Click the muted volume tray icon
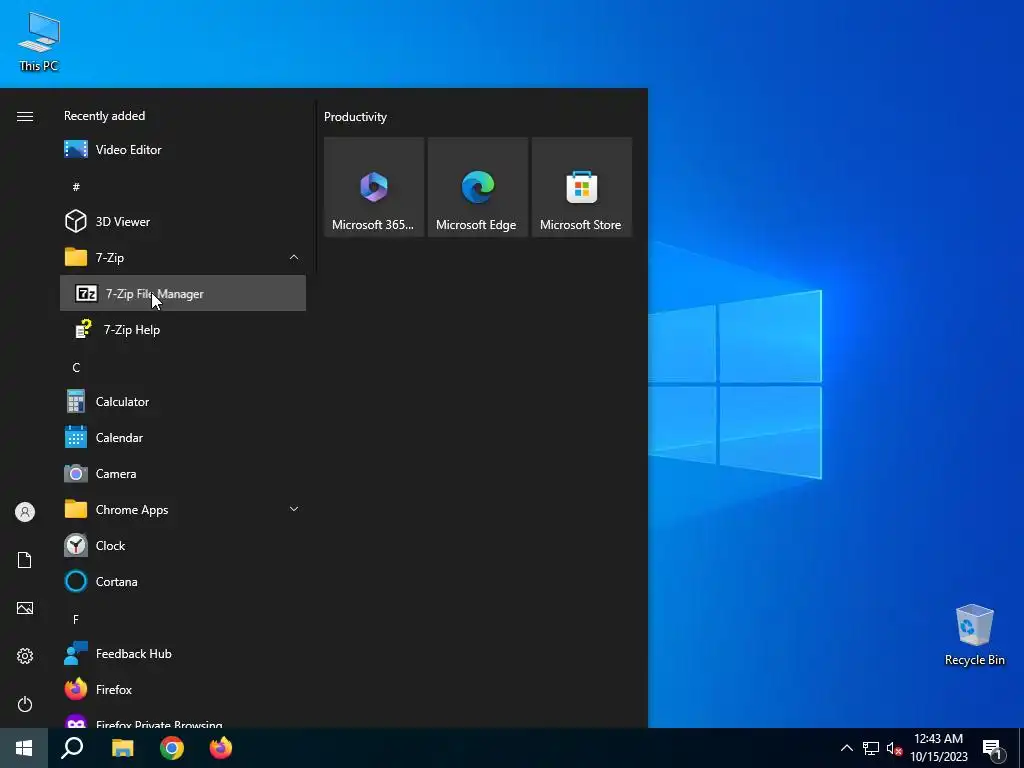The height and width of the screenshot is (768, 1024). (894, 748)
